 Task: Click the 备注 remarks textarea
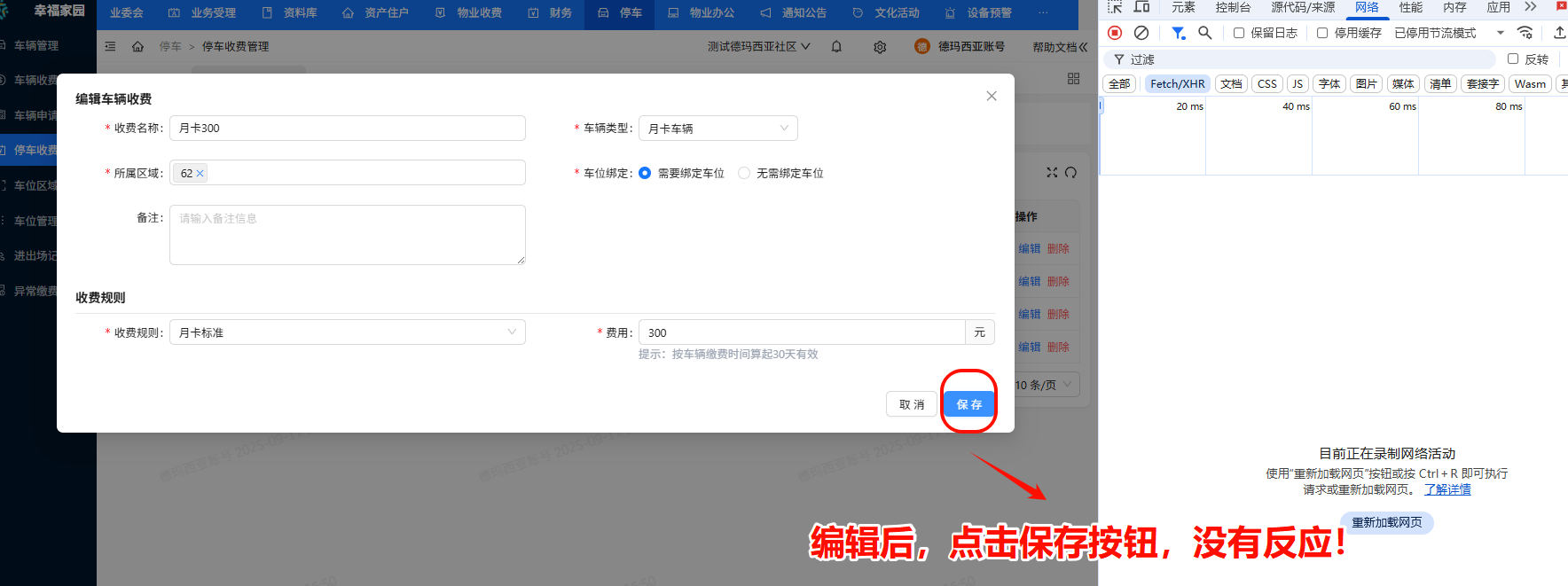tap(348, 235)
